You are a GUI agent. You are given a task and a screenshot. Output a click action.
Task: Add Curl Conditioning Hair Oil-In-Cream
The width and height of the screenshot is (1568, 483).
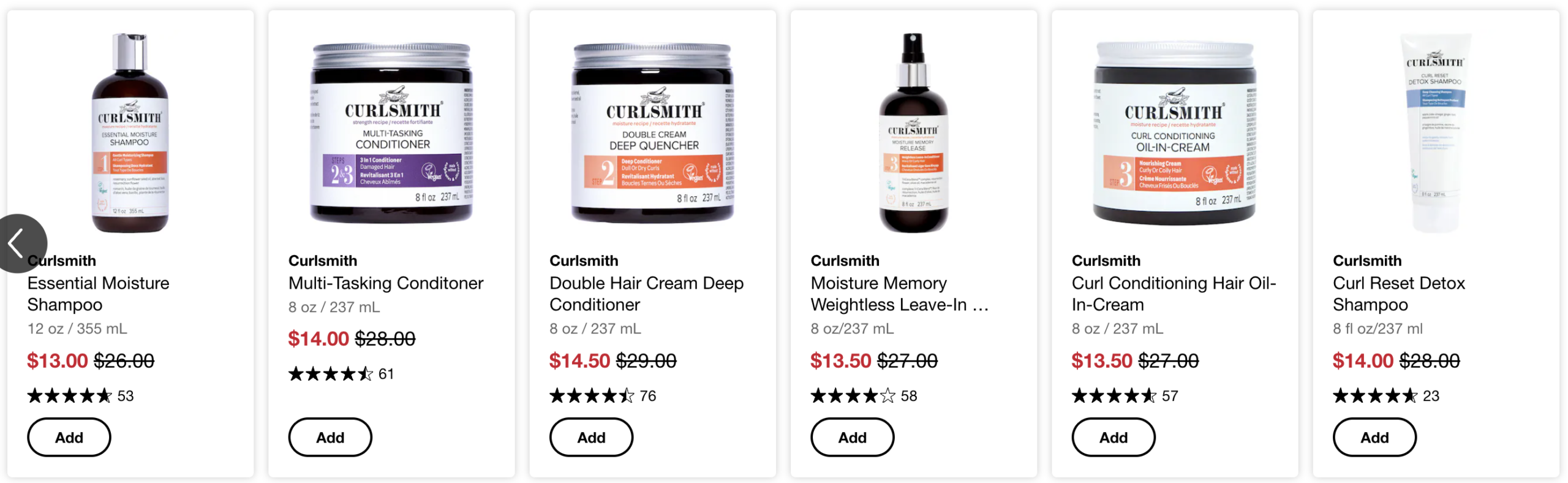pos(1114,438)
